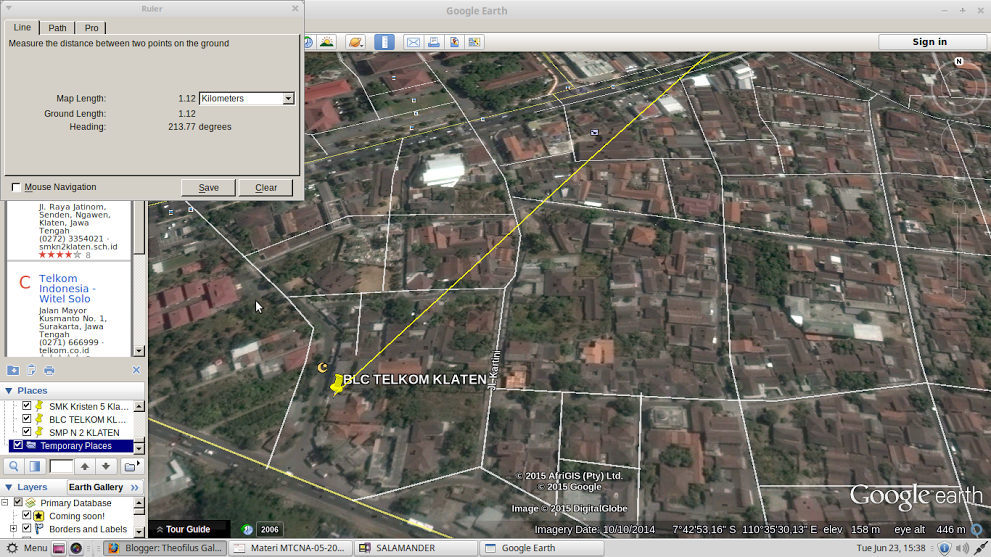Click the save image toolbar icon
Image resolution: width=991 pixels, height=557 pixels.
tap(454, 42)
